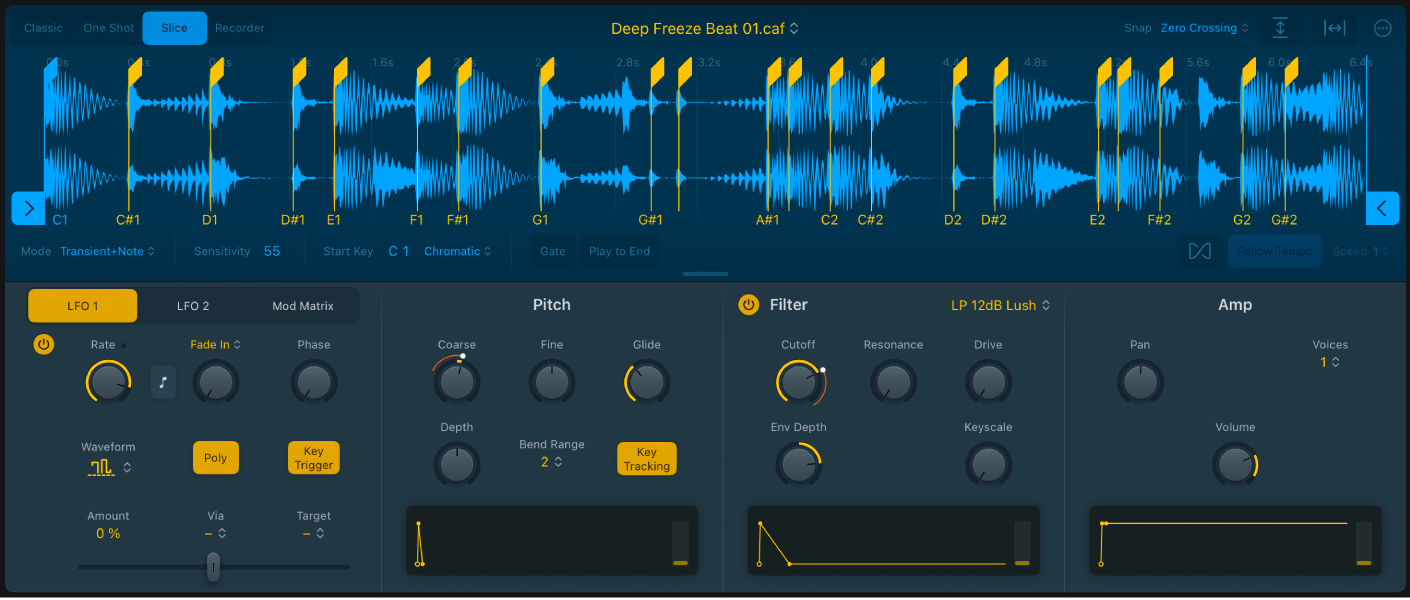Click the left arrow on the waveform display
The image size is (1410, 600).
click(x=27, y=208)
